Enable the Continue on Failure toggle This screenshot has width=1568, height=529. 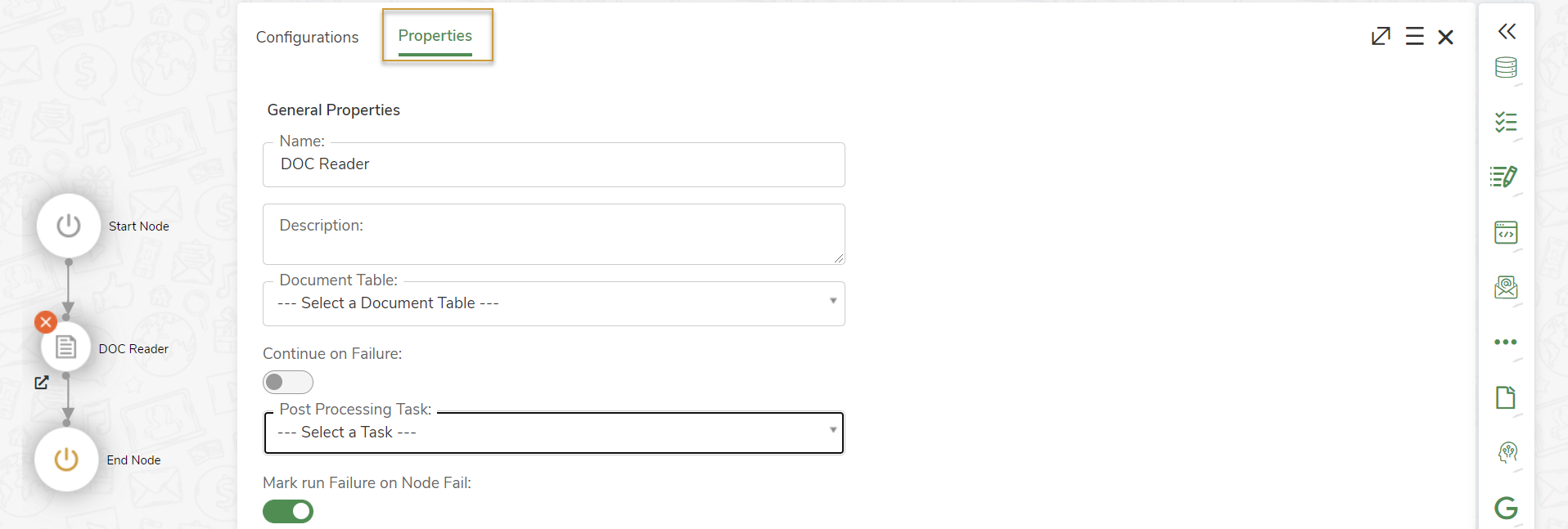click(x=287, y=382)
